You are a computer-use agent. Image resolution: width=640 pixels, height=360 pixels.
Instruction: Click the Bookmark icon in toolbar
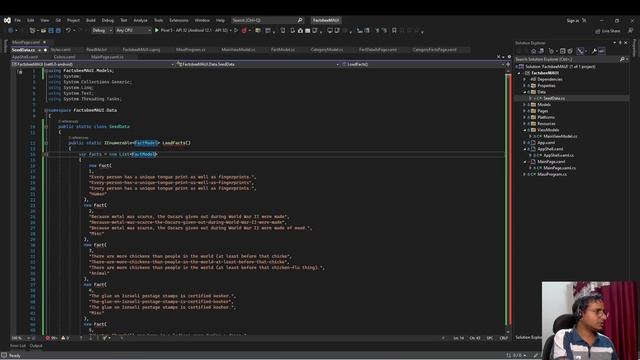[x=394, y=30]
